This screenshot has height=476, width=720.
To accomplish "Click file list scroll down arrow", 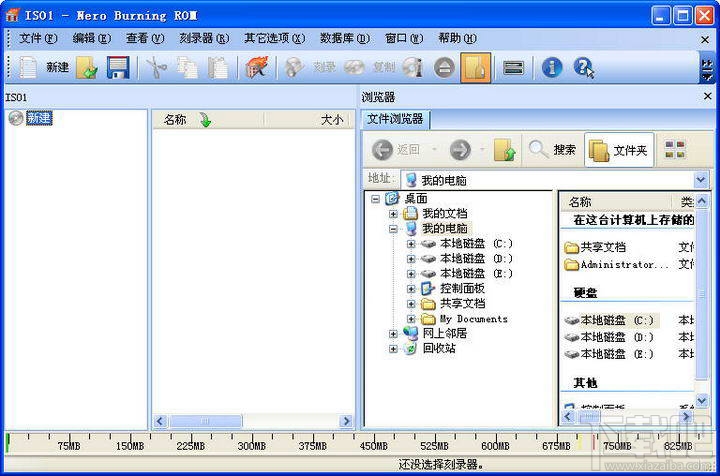I will [x=701, y=401].
